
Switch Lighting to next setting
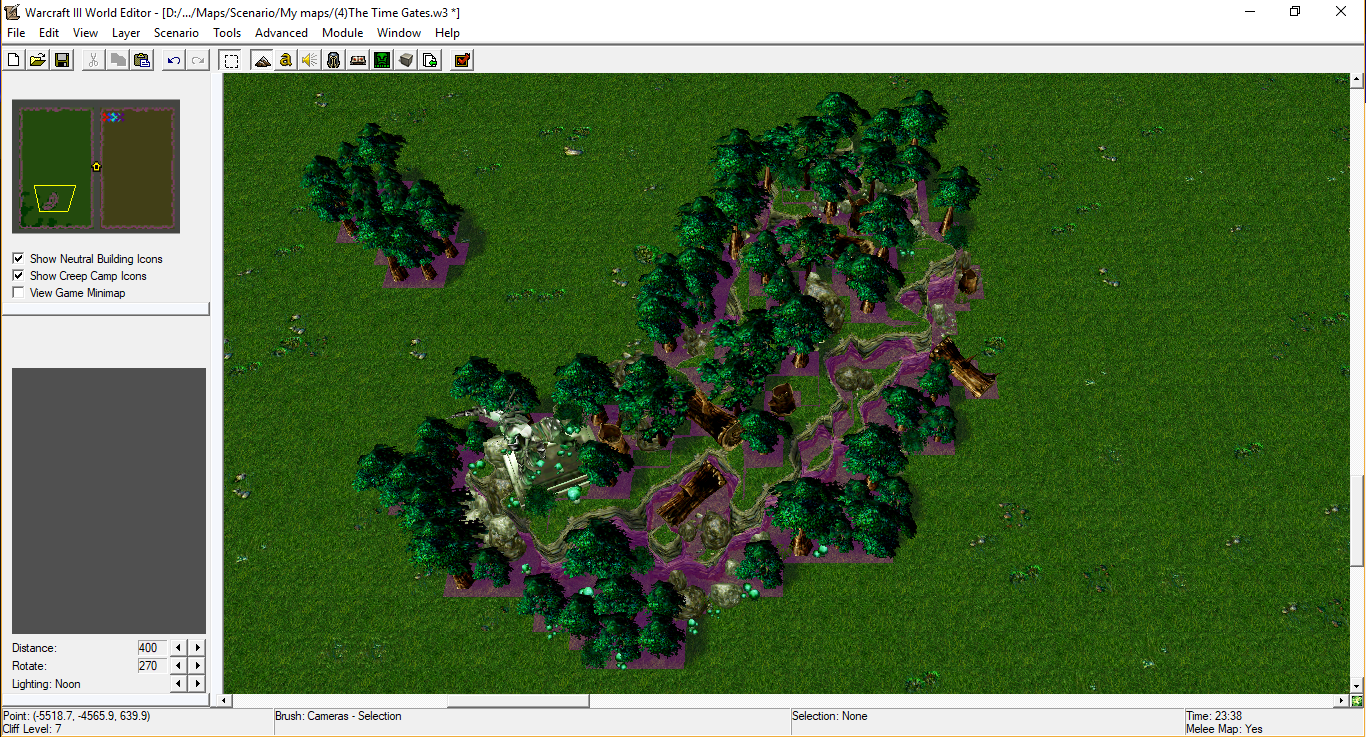197,683
